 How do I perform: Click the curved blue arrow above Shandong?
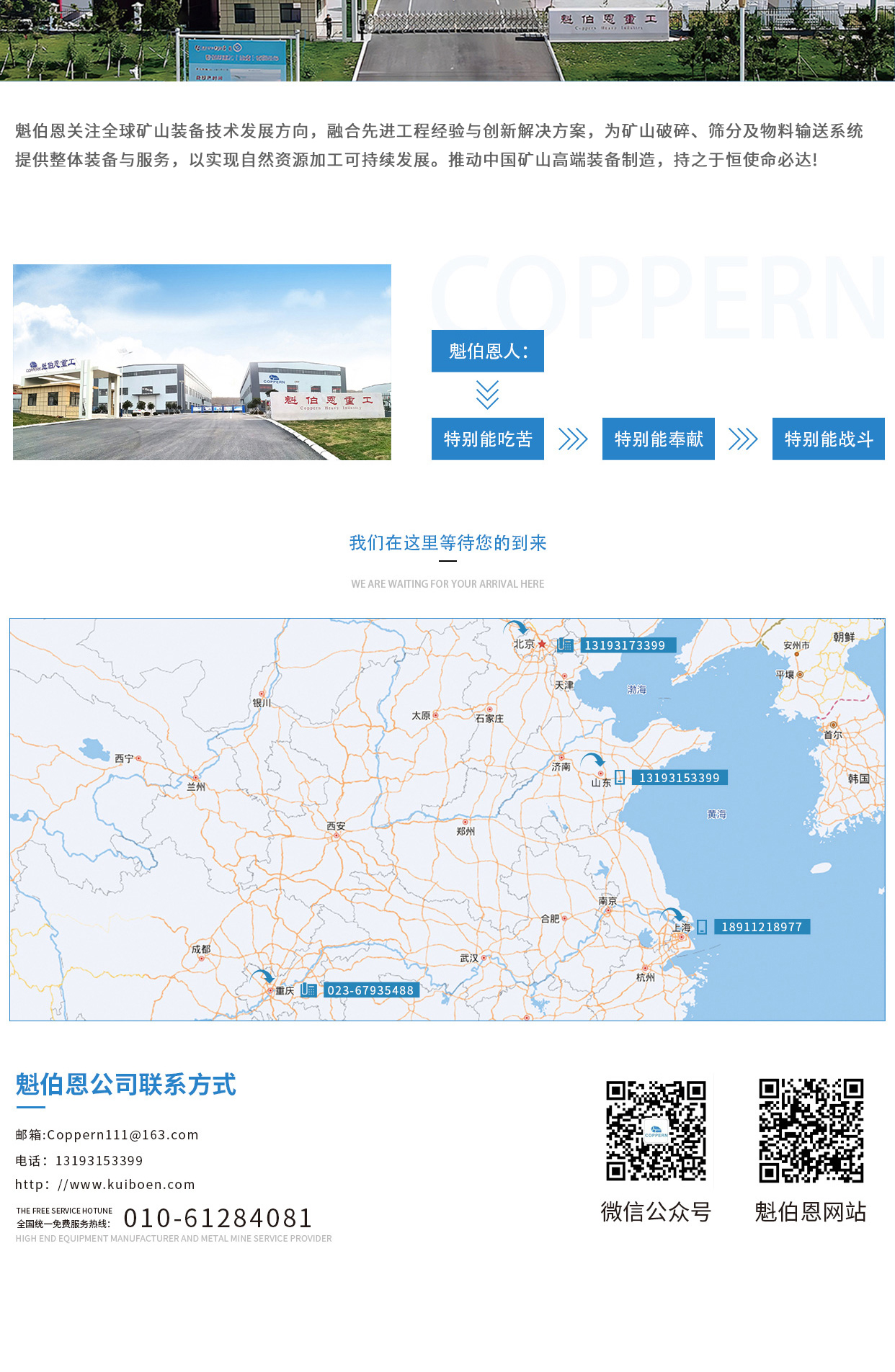tap(593, 760)
